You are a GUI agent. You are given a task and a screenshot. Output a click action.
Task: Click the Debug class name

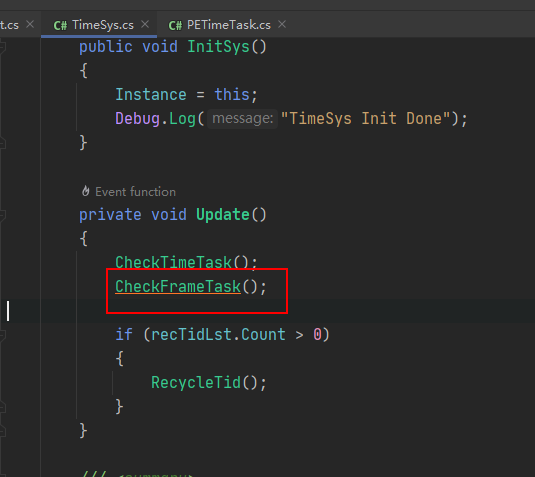click(x=138, y=119)
